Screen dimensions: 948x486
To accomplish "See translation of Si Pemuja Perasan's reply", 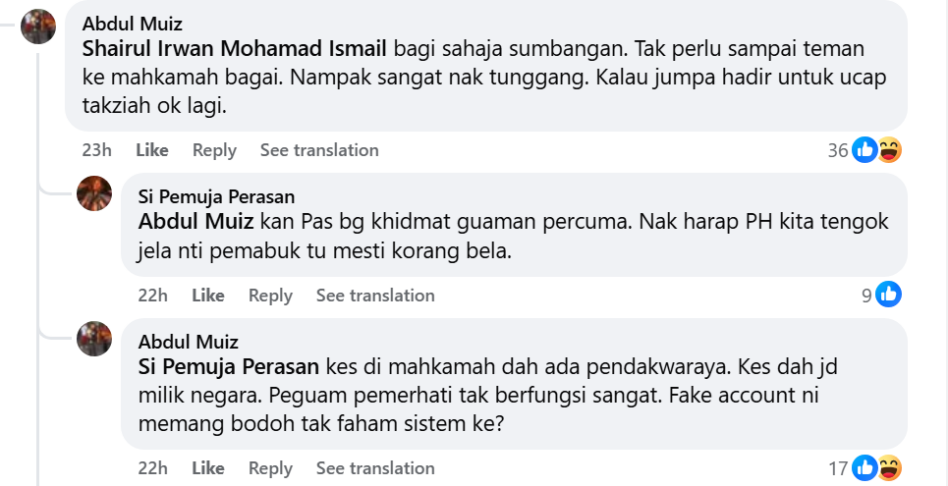I will 375,295.
